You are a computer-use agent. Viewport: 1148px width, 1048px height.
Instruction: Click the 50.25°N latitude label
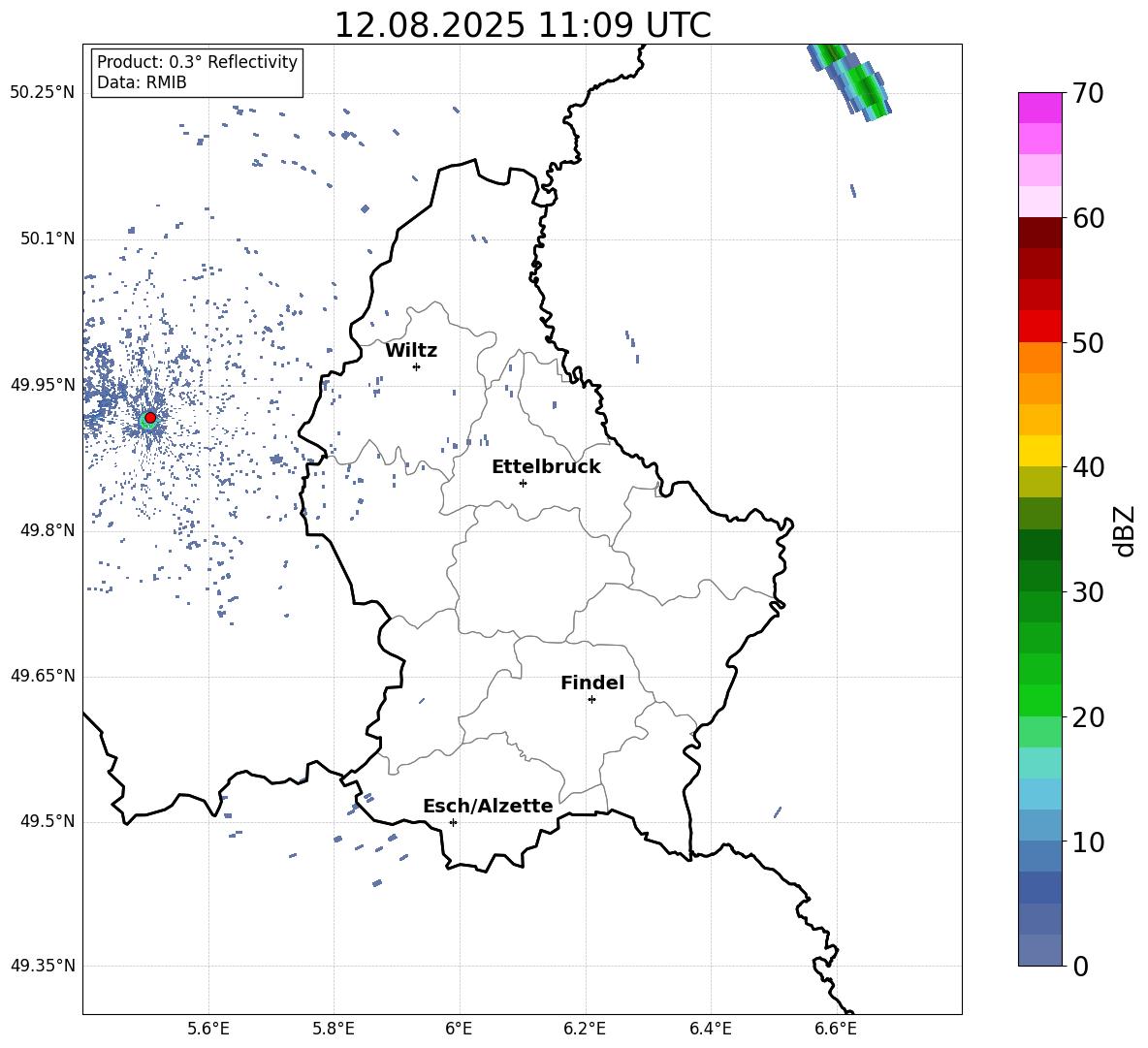pos(43,93)
